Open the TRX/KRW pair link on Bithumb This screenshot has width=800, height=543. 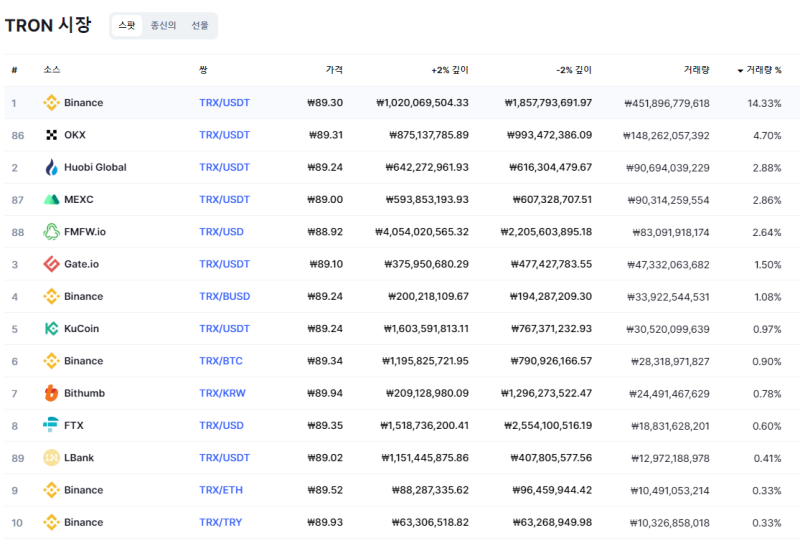pyautogui.click(x=222, y=393)
